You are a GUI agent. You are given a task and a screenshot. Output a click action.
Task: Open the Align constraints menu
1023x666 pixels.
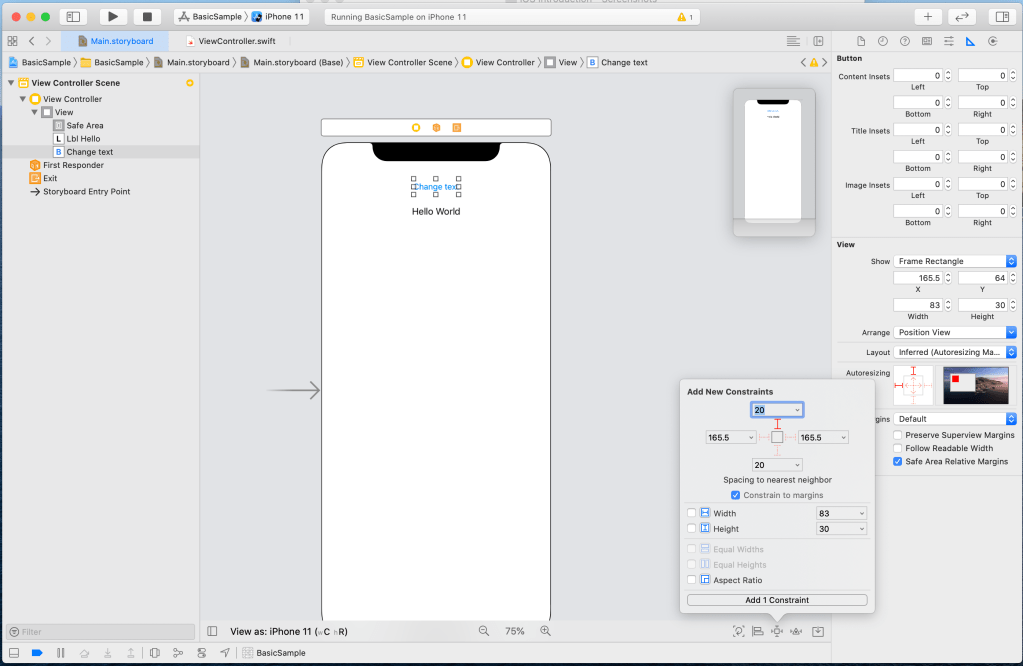[x=757, y=631]
